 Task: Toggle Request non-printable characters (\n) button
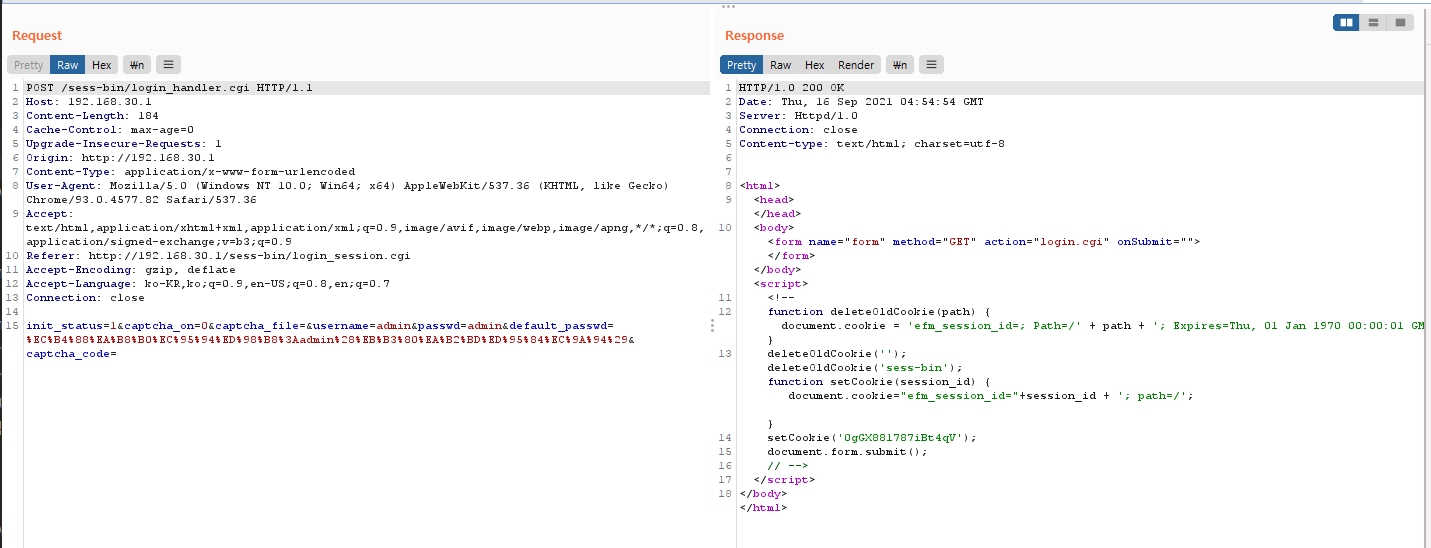136,65
